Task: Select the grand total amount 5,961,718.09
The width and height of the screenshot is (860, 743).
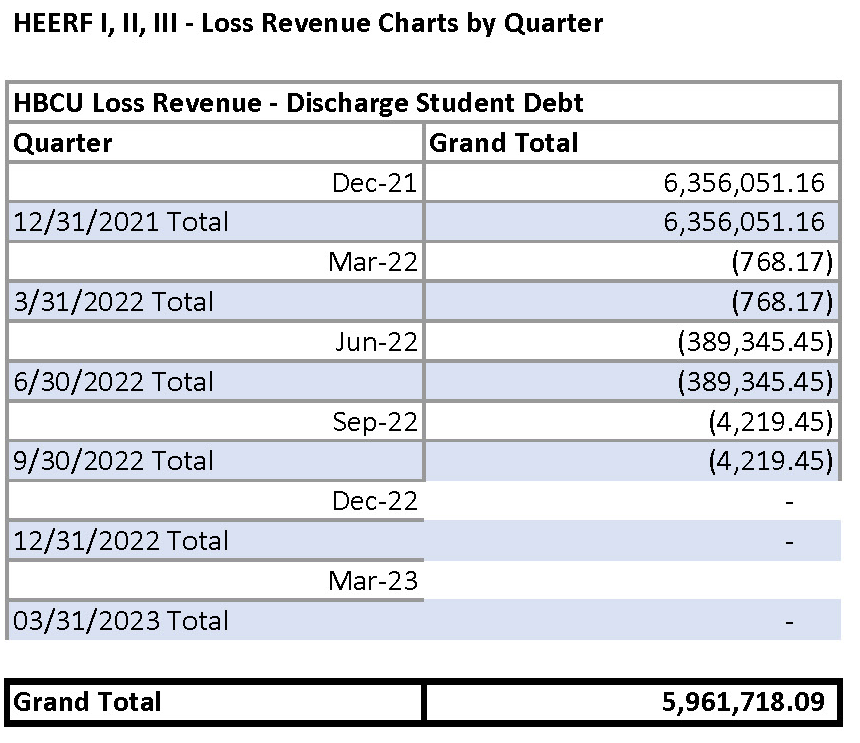Action: 743,702
